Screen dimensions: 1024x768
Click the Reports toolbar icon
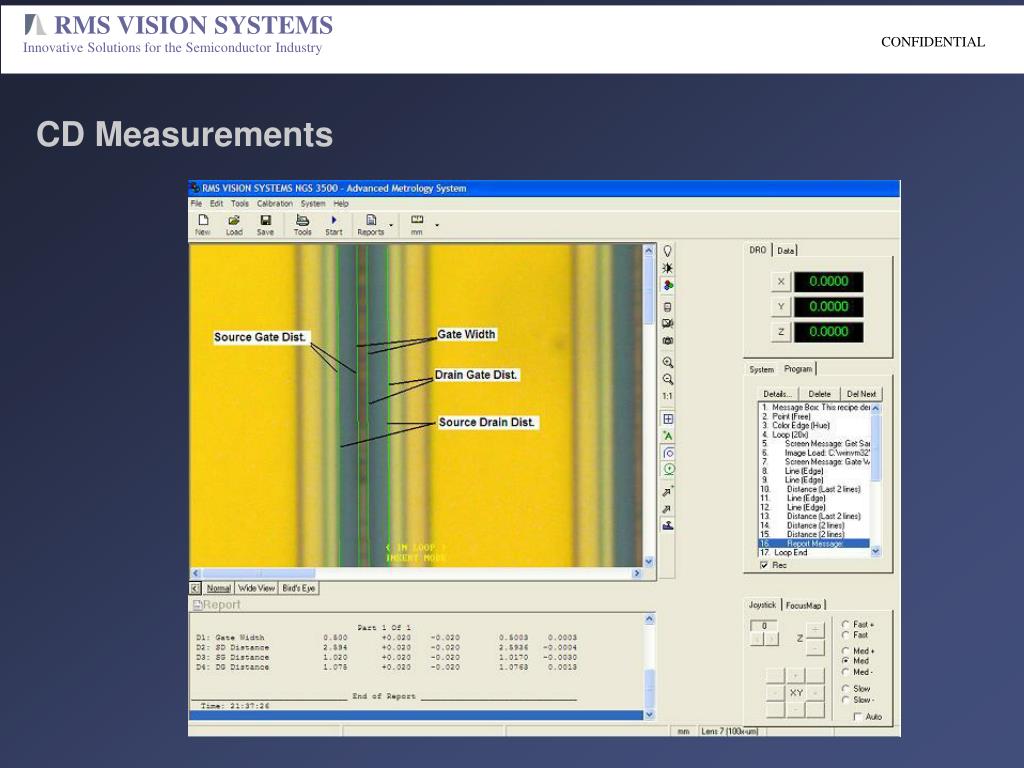coord(371,220)
